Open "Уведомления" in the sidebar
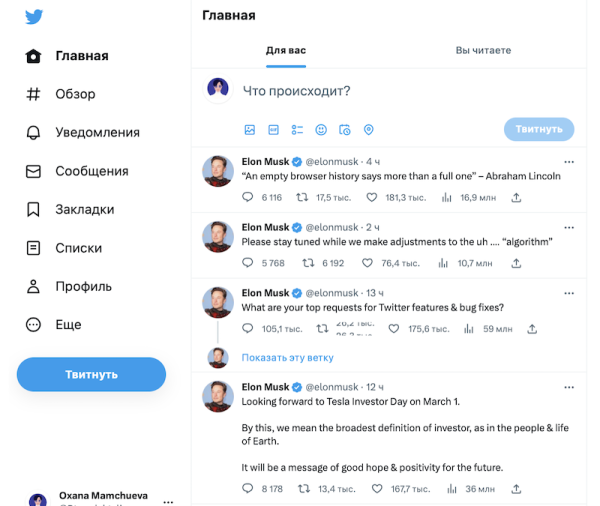600x506 pixels. 96,133
